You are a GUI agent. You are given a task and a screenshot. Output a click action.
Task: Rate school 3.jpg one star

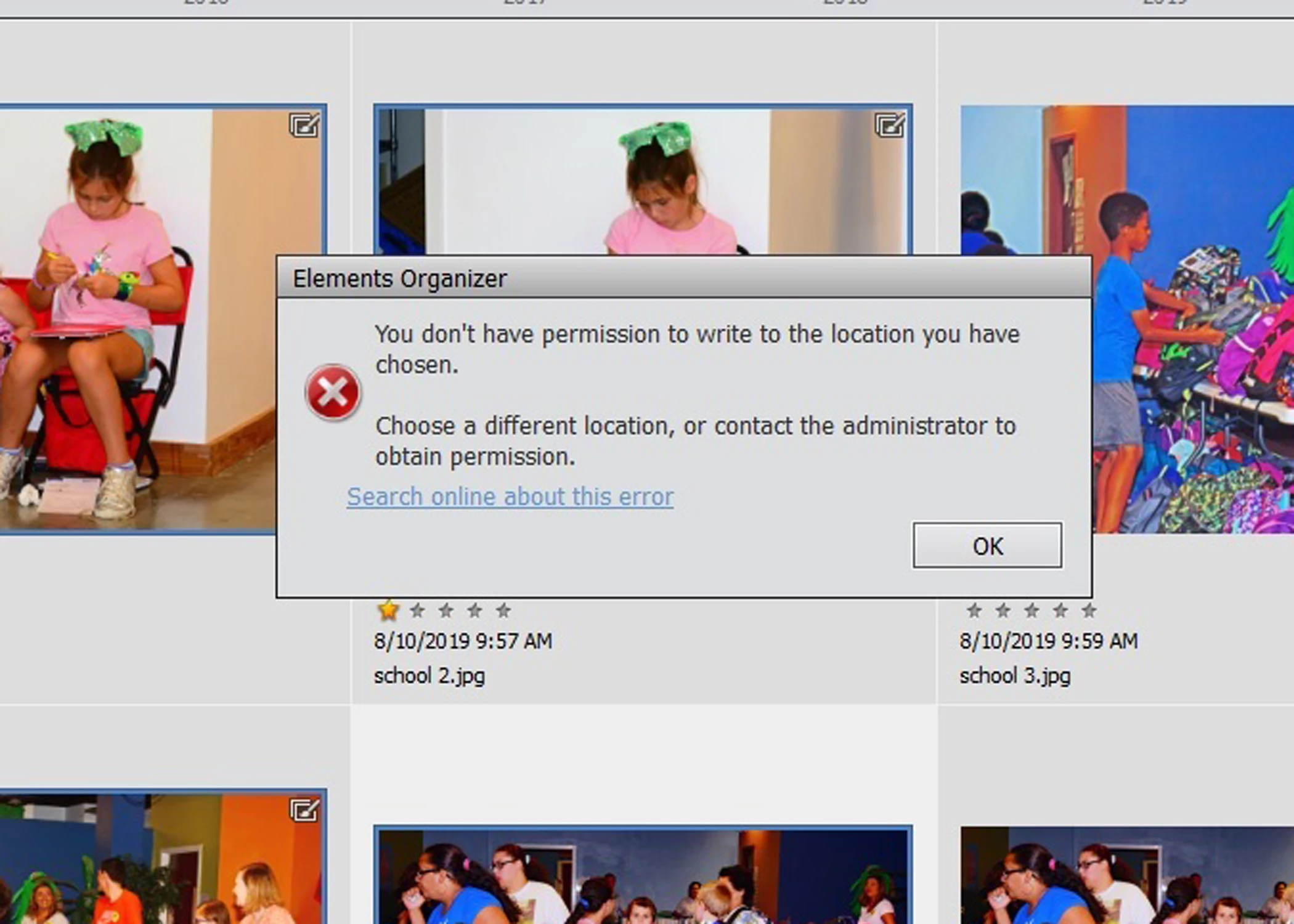coord(974,610)
